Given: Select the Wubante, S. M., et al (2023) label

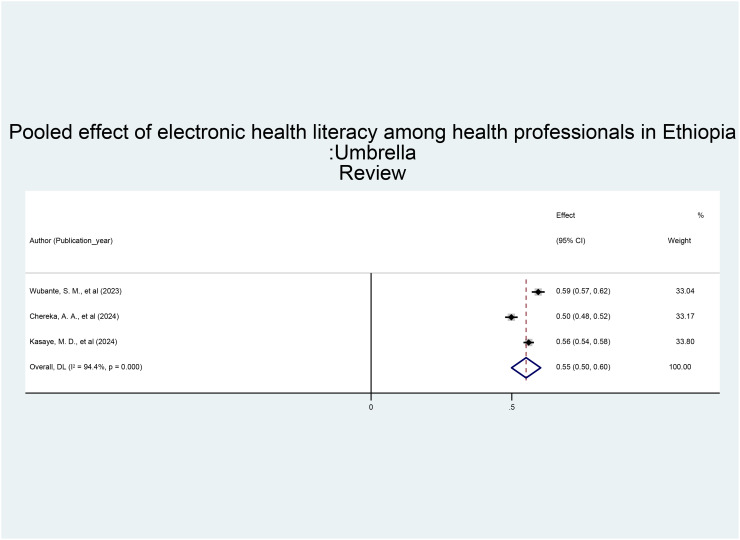Looking at the screenshot, I should (x=76, y=291).
